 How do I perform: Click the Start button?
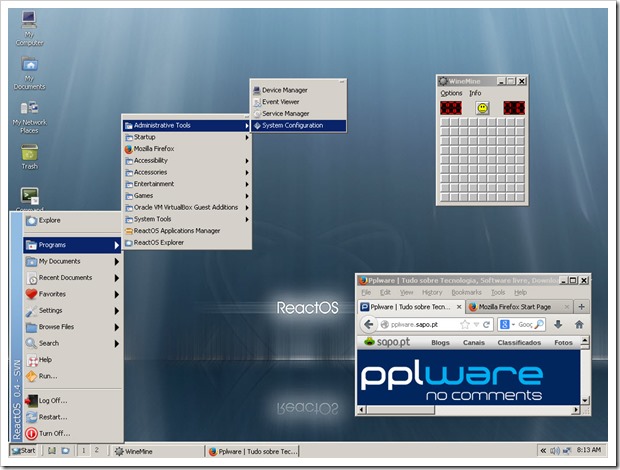point(23,450)
